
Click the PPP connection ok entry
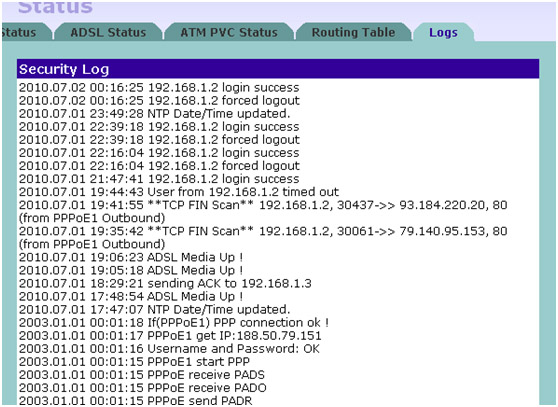click(174, 323)
